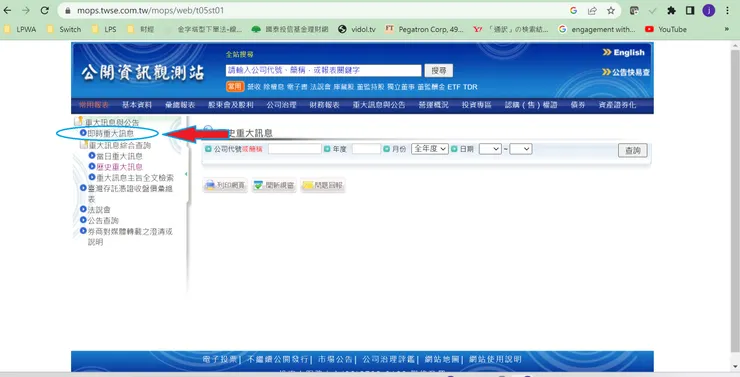Open the 重大訊息與公告 menu tab
The height and width of the screenshot is (377, 740).
click(x=379, y=105)
